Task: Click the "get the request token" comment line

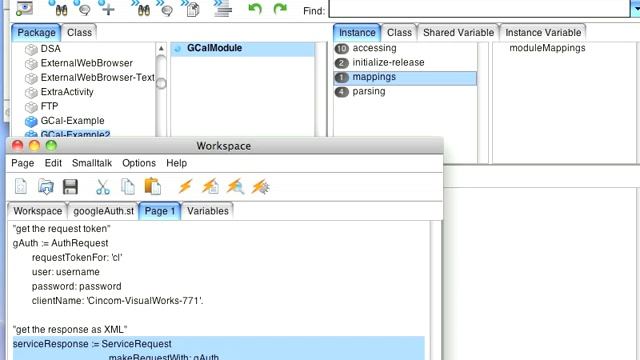Action: 61,229
